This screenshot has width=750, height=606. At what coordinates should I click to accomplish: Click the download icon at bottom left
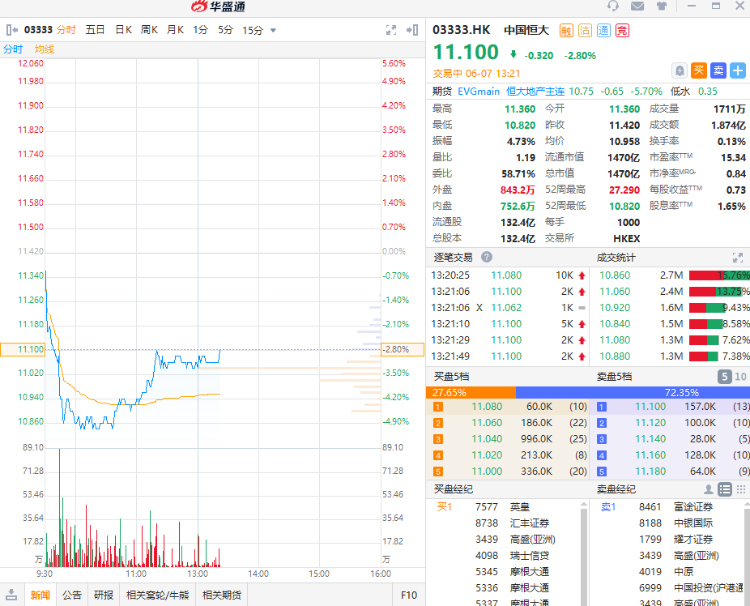pyautogui.click(x=11, y=595)
